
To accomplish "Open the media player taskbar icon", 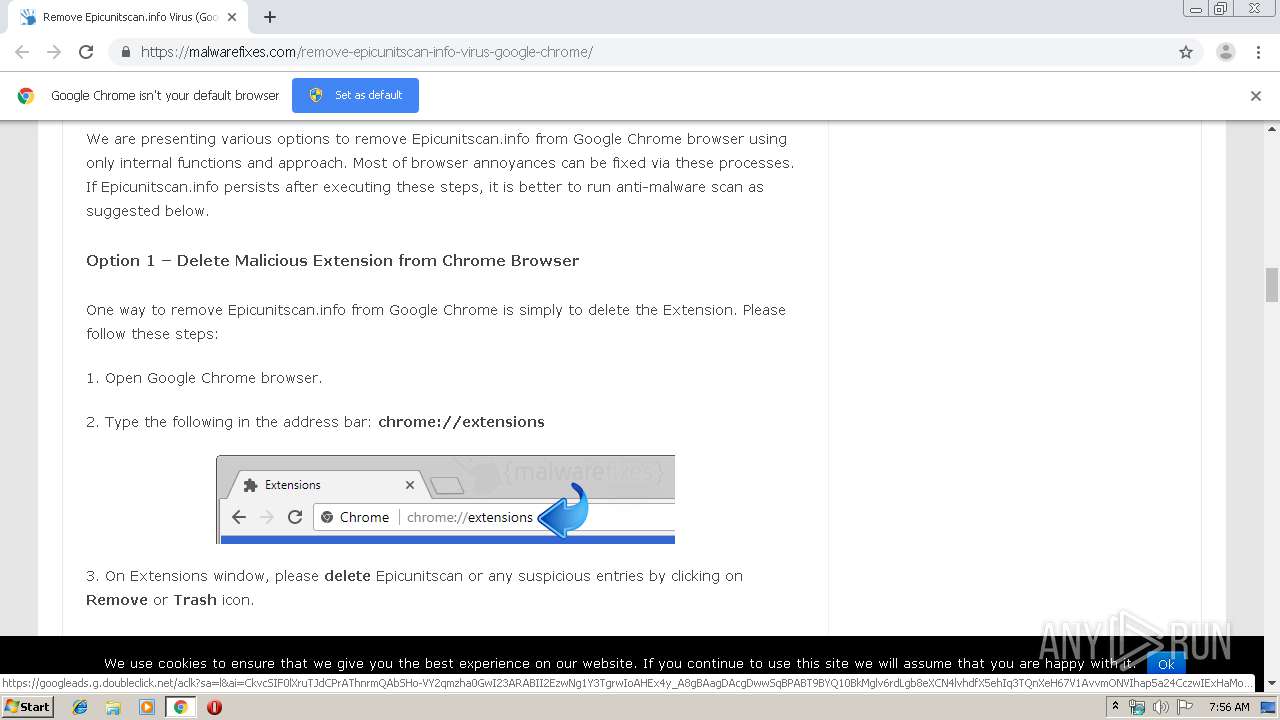I will tap(147, 707).
